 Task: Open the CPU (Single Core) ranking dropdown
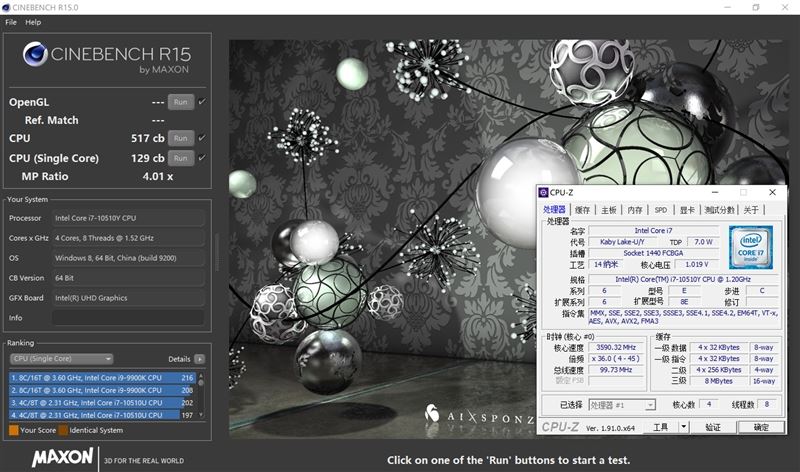(x=61, y=359)
